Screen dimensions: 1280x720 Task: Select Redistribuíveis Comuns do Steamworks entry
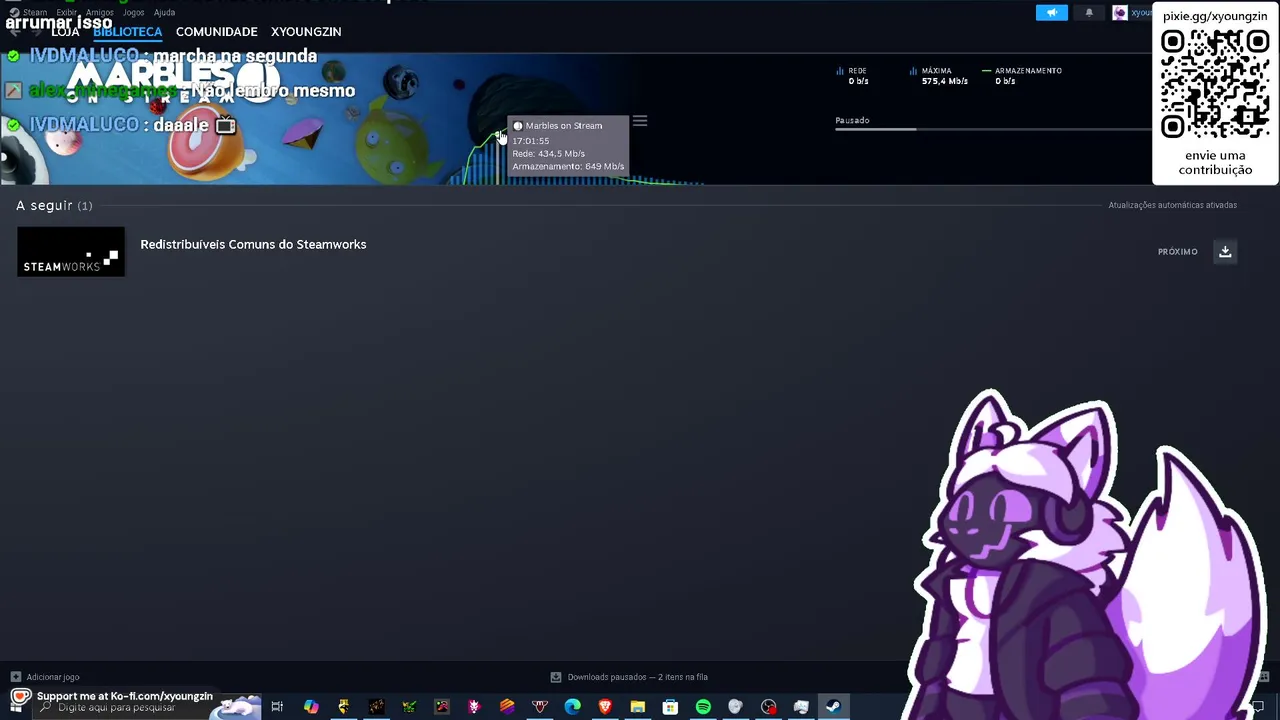[253, 244]
